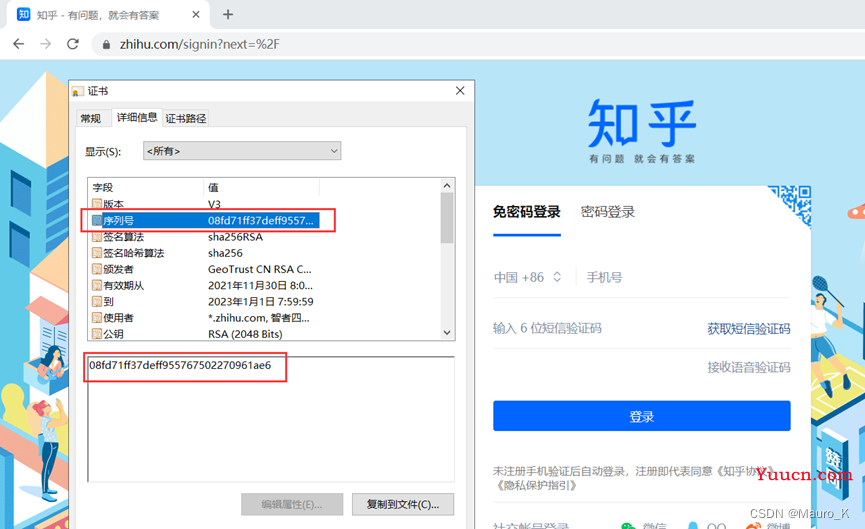Click the QQ social login icon

693,526
